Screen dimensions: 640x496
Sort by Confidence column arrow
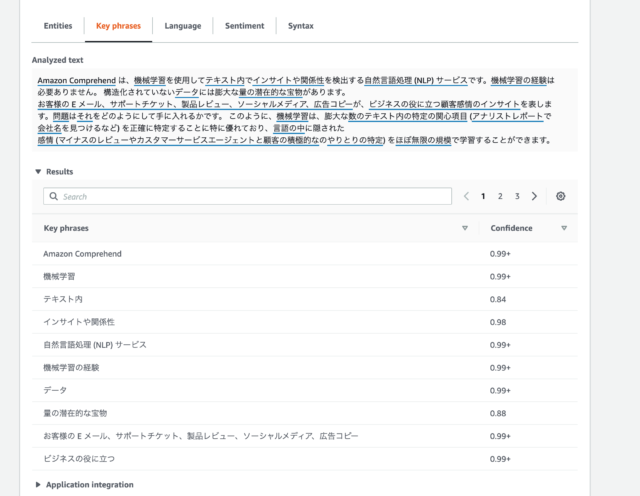pyautogui.click(x=563, y=228)
